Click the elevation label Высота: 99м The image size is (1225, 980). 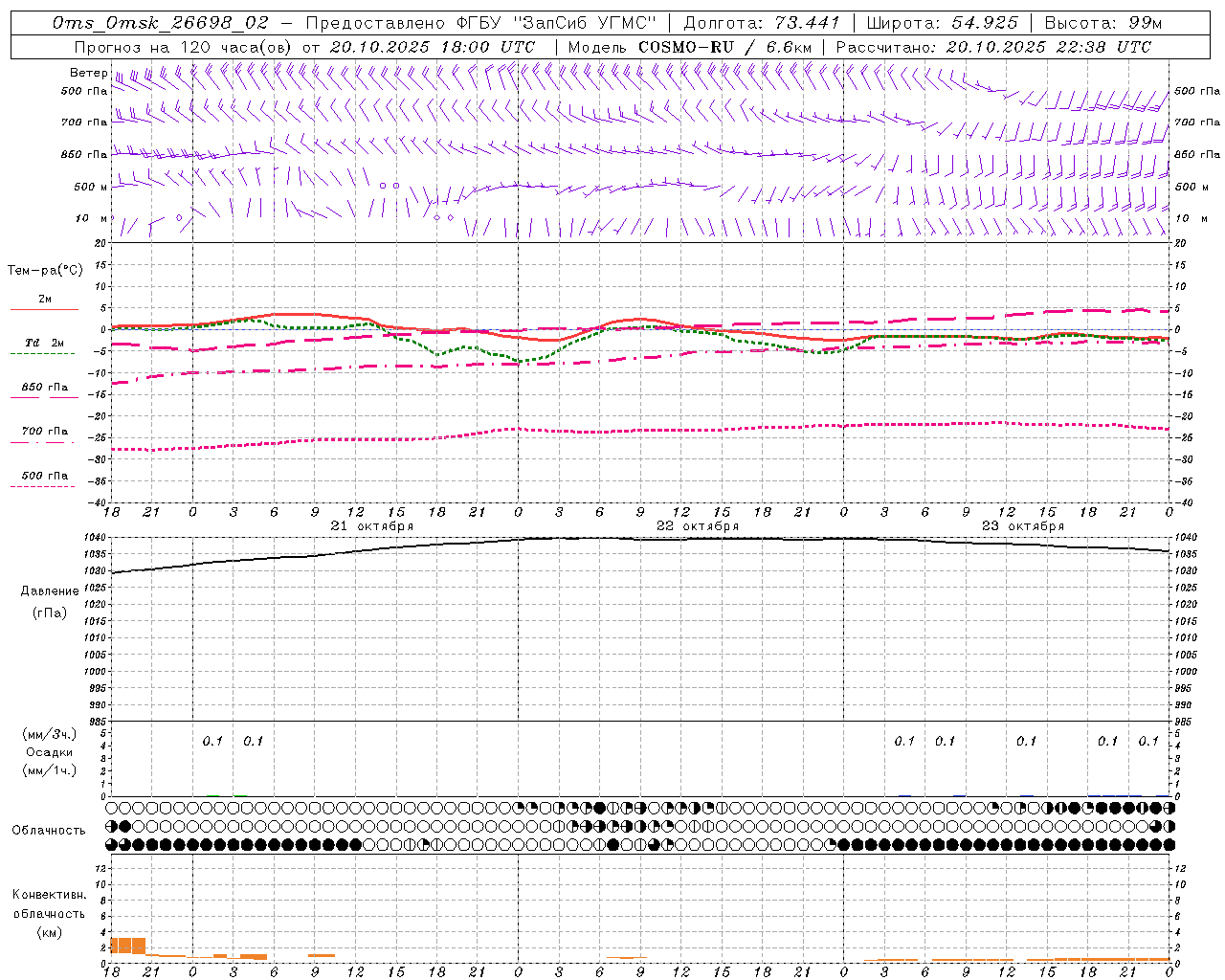pyautogui.click(x=1103, y=23)
